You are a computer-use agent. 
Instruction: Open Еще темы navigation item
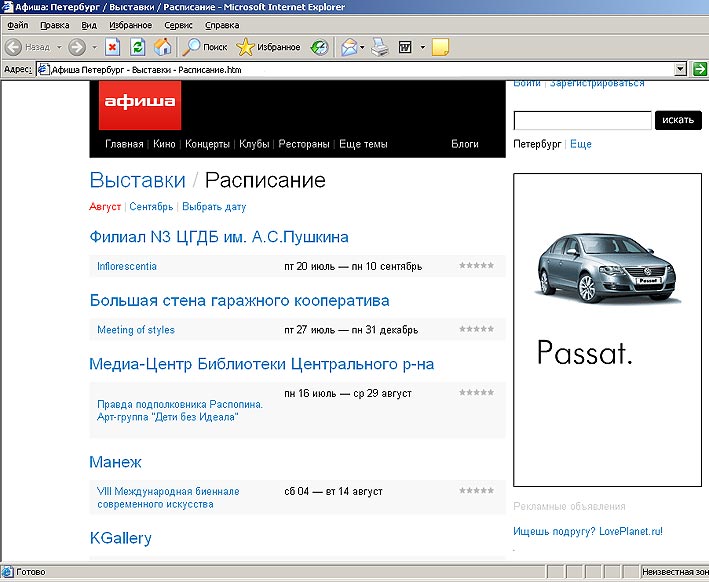click(x=363, y=144)
